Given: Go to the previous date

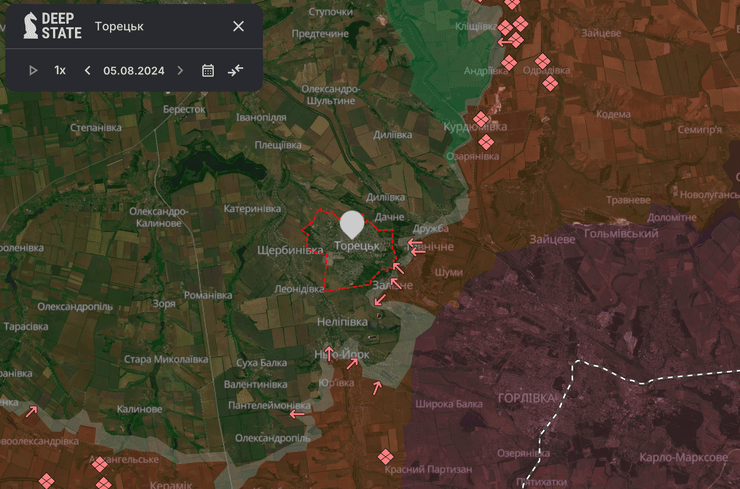Looking at the screenshot, I should (88, 70).
